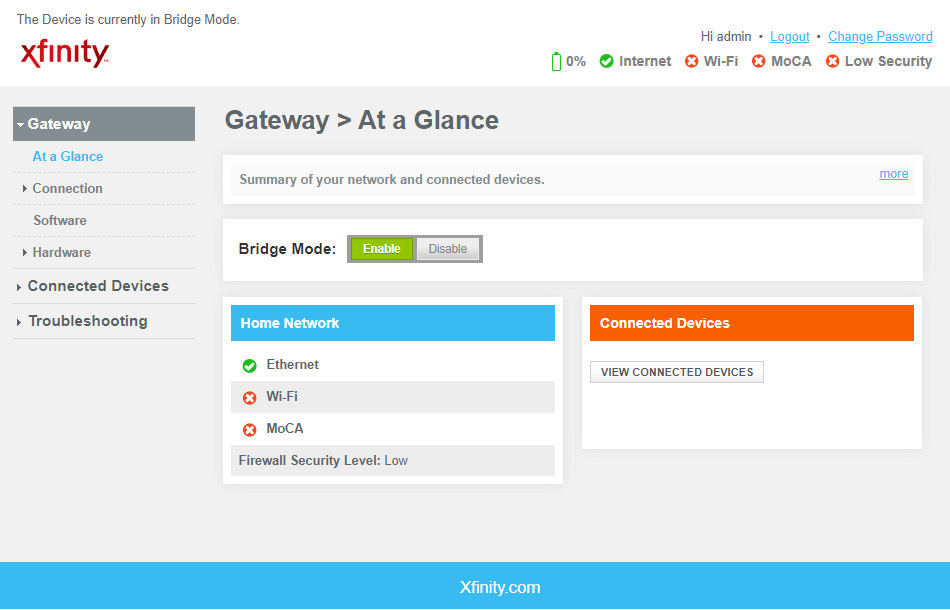Open the Software menu item

point(60,220)
